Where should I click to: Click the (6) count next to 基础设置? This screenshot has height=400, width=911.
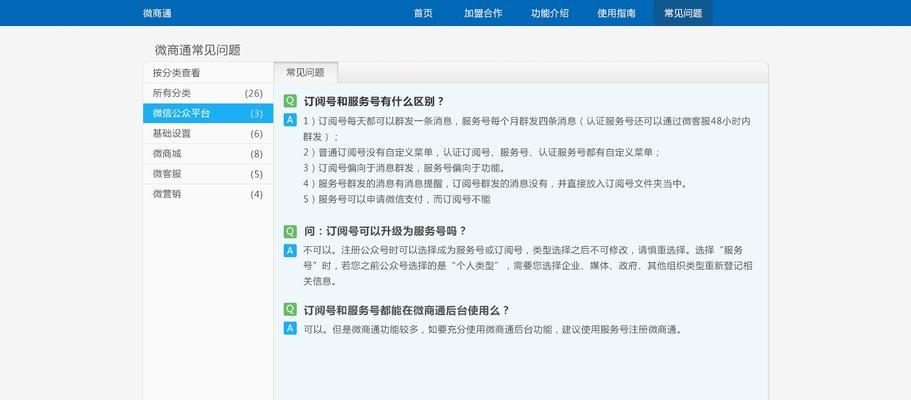[x=257, y=134]
